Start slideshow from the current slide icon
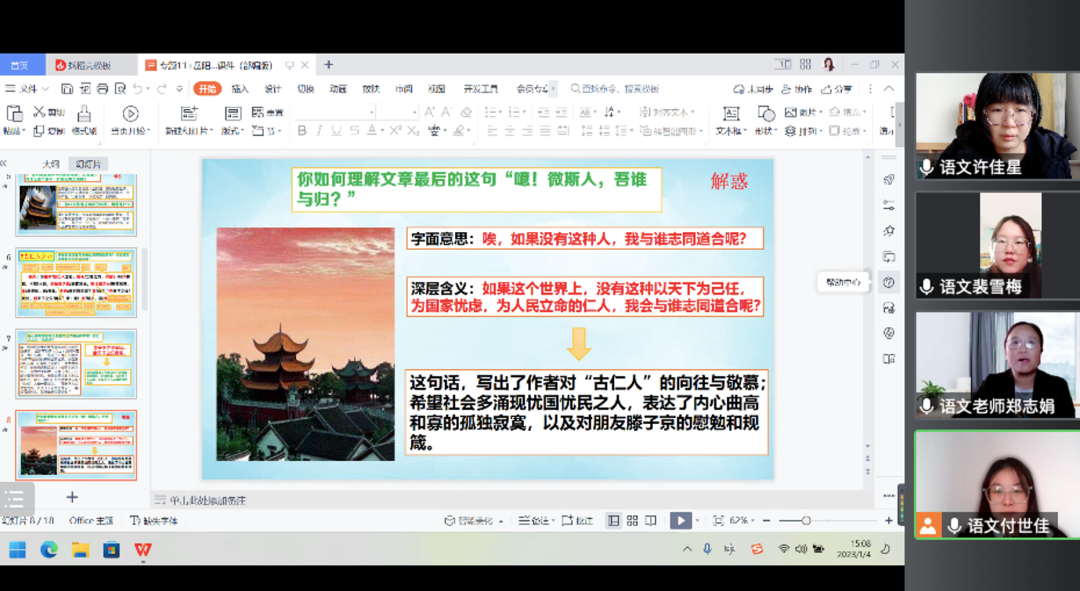 click(x=130, y=114)
